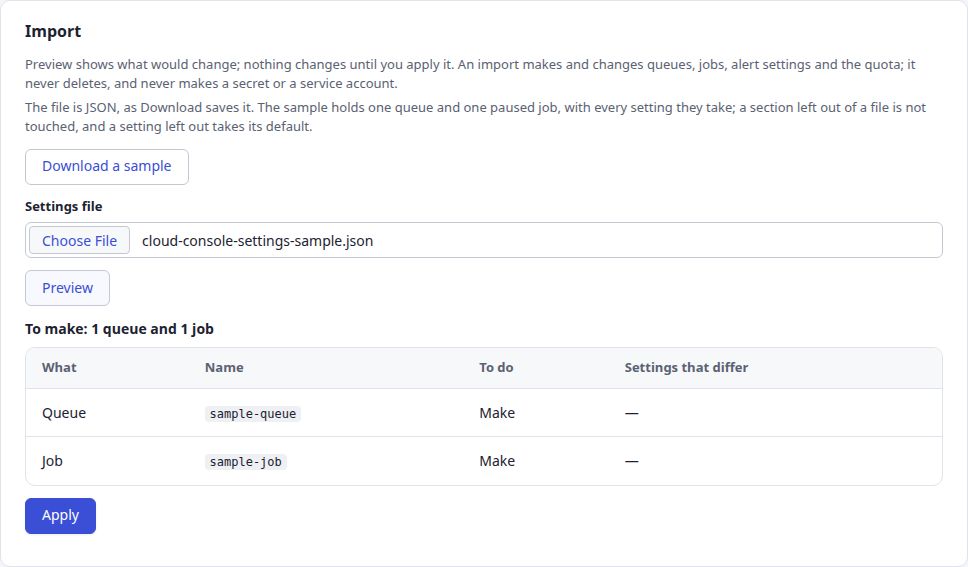Click the To do column header
The width and height of the screenshot is (968, 567).
click(x=496, y=368)
